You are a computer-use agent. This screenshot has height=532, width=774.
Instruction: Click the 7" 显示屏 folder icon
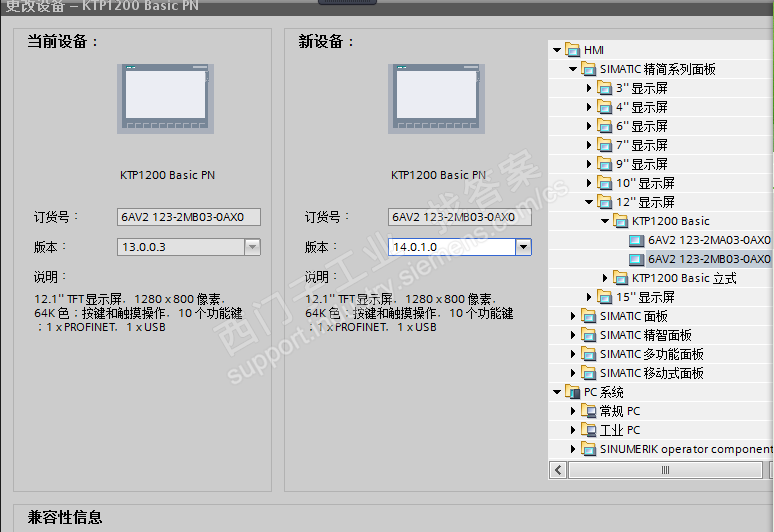(604, 145)
